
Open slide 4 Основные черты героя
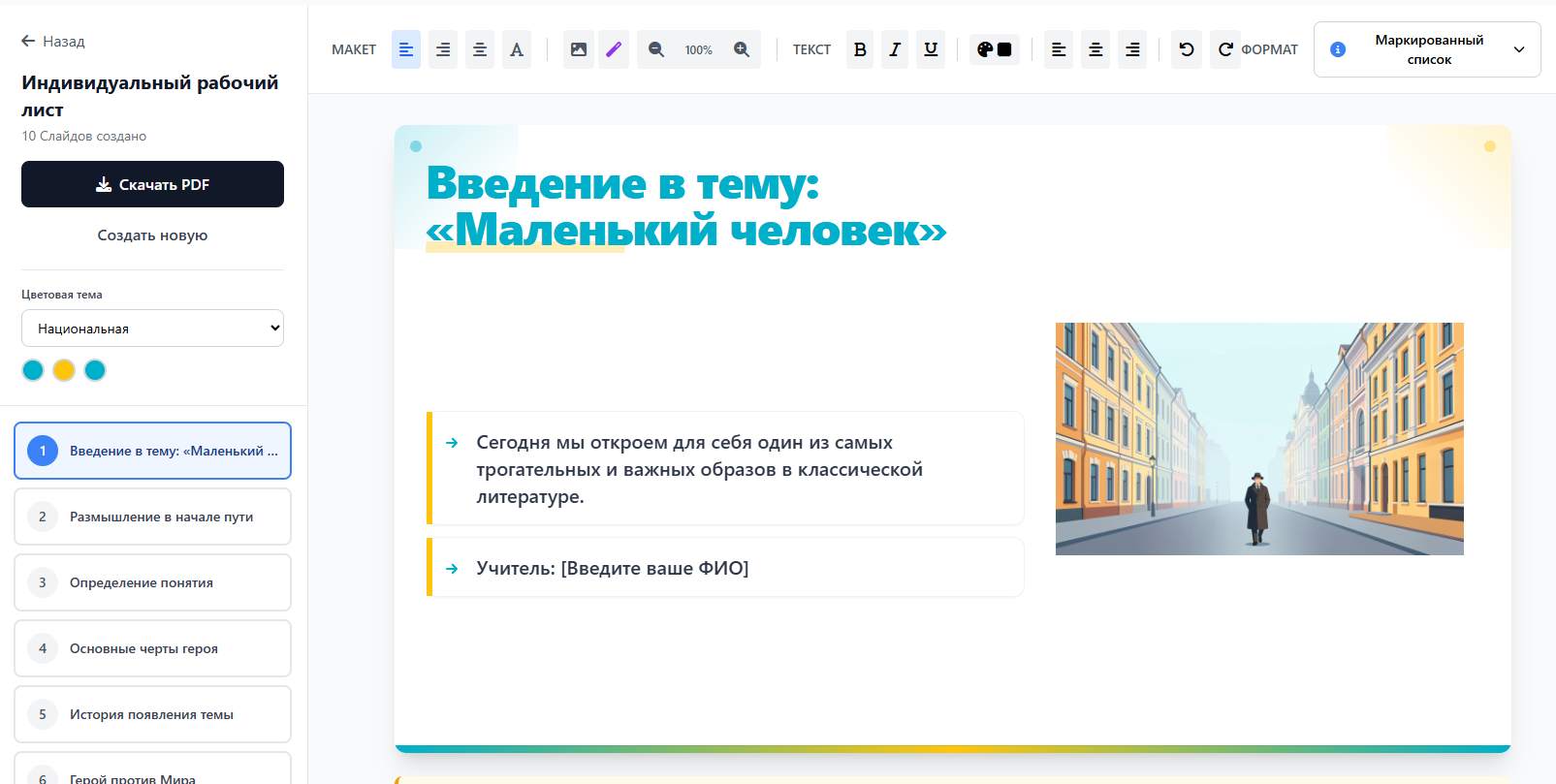click(152, 648)
